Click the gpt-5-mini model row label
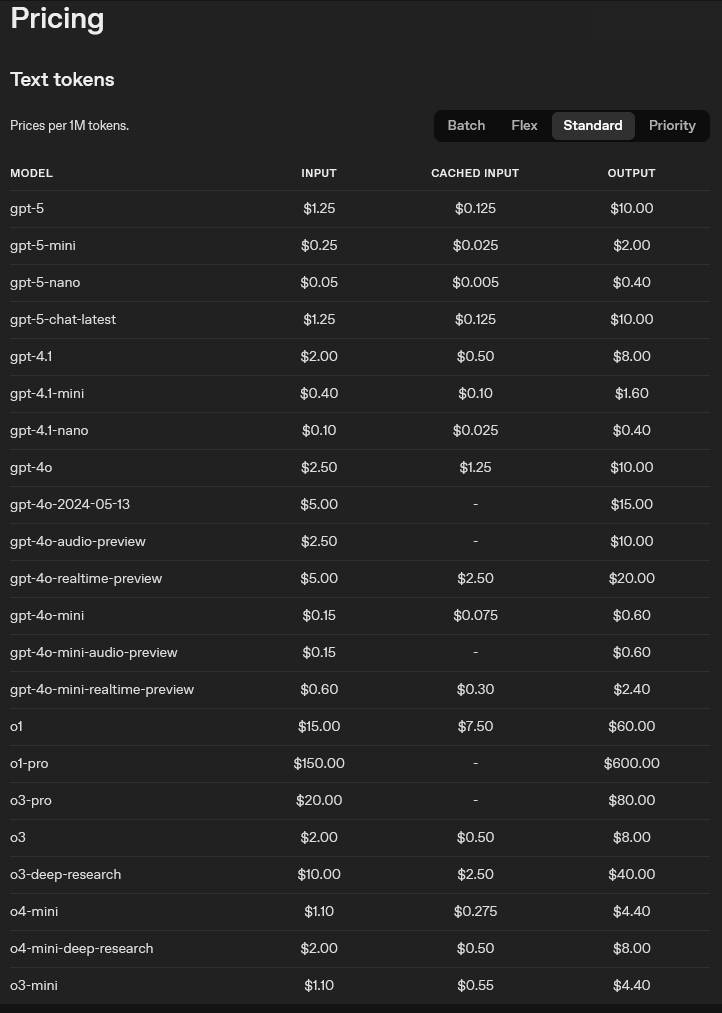The height and width of the screenshot is (1013, 722). tap(43, 245)
